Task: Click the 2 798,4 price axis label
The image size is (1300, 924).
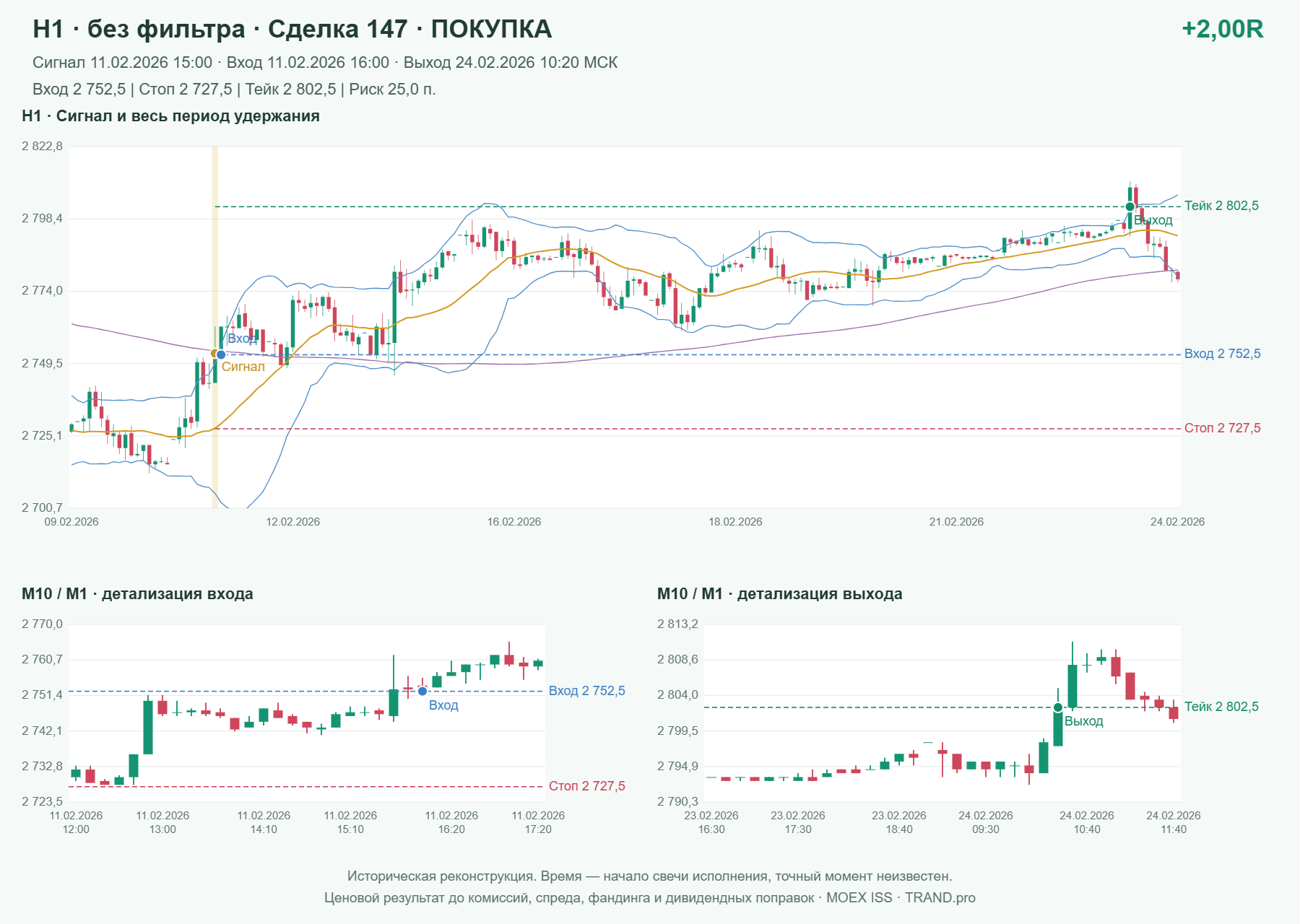Action: (42, 219)
